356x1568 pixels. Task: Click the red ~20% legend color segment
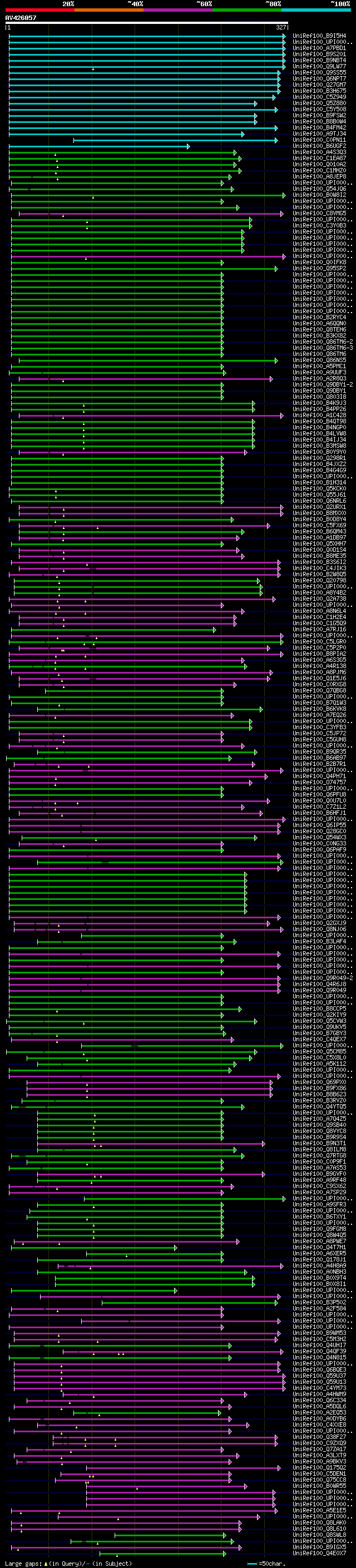tap(39, 10)
